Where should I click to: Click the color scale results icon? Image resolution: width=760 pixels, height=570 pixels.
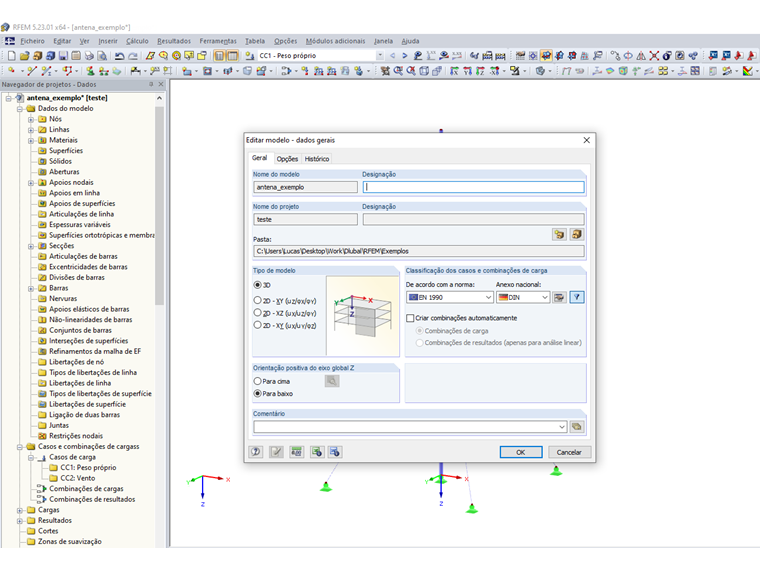pos(748,71)
